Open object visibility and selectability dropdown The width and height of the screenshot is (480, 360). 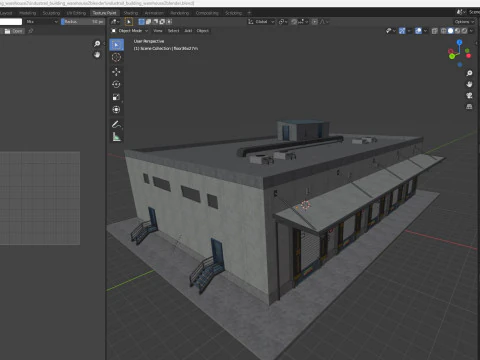(x=391, y=31)
